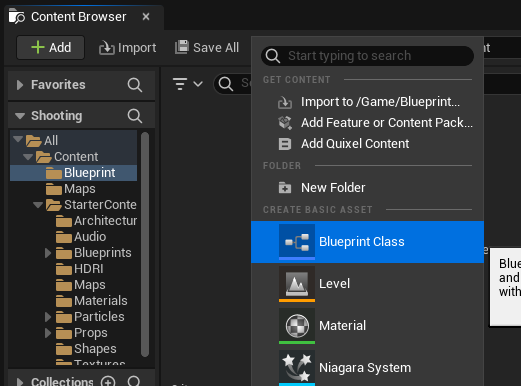Close the Content Browser tab
This screenshot has height=386, width=521.
coord(146,17)
